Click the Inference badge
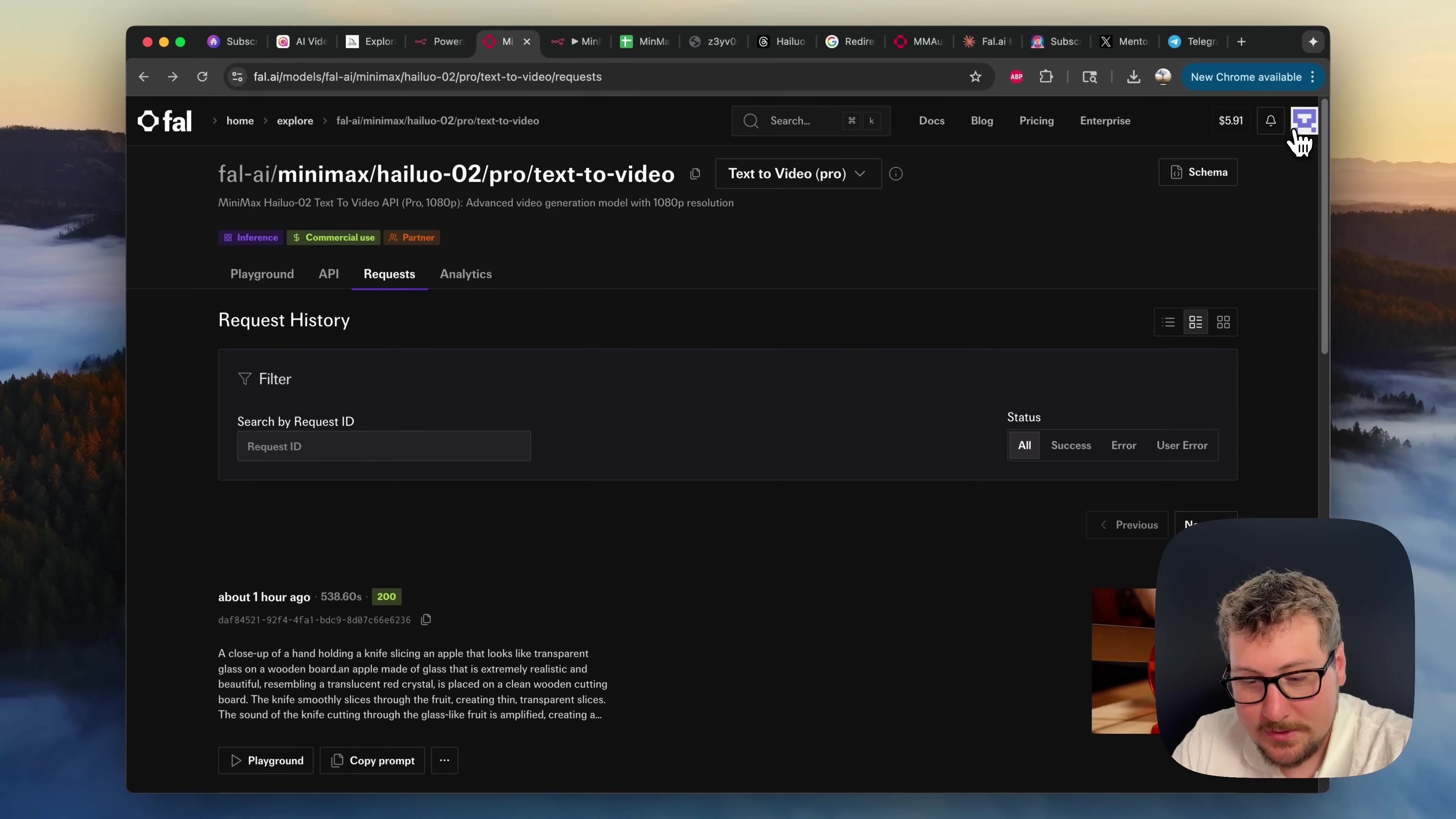Screen dimensions: 1456x819 251,237
